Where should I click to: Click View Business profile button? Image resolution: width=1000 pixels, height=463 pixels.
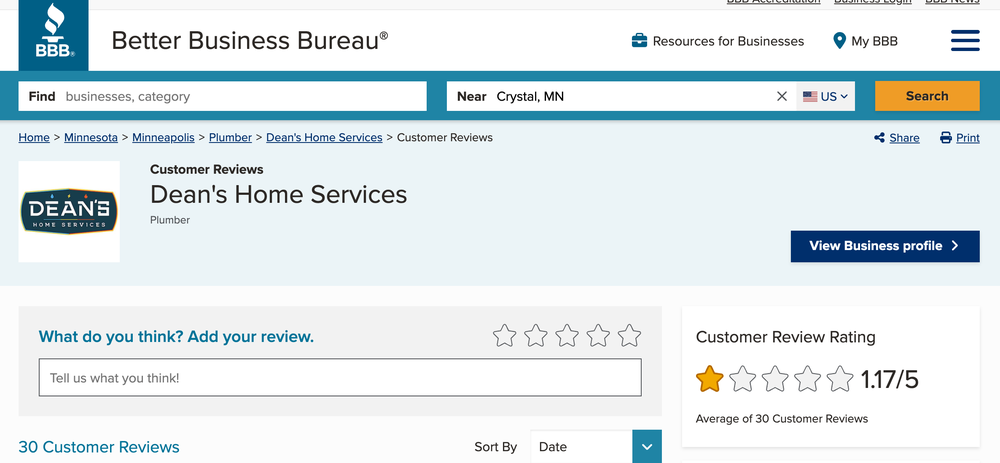point(884,246)
